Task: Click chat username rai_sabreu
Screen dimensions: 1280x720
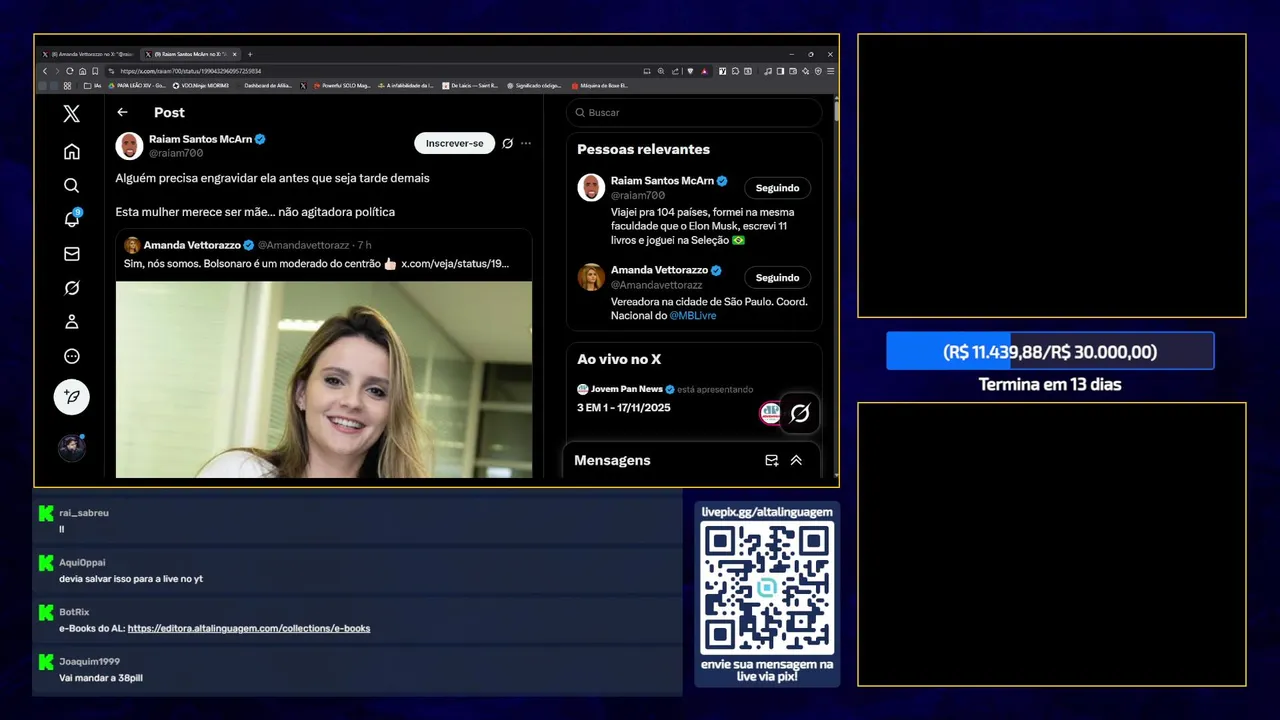Action: click(84, 513)
